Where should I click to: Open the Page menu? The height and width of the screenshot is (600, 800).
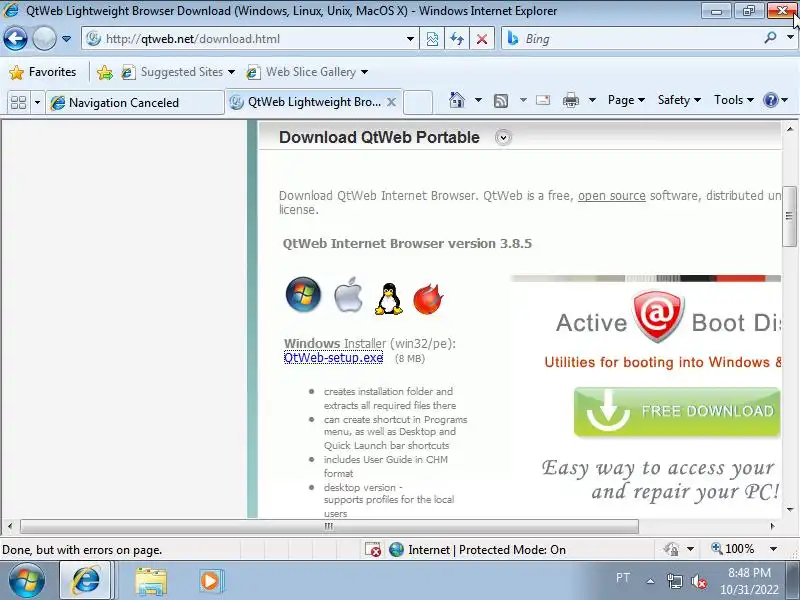(x=626, y=100)
